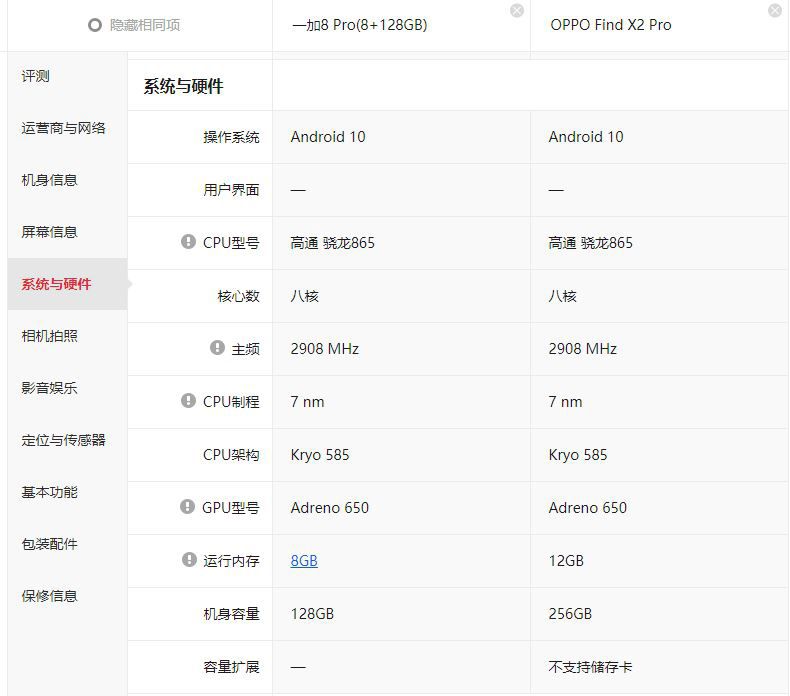
Task: Click info icon next to 主频
Action: tap(217, 348)
